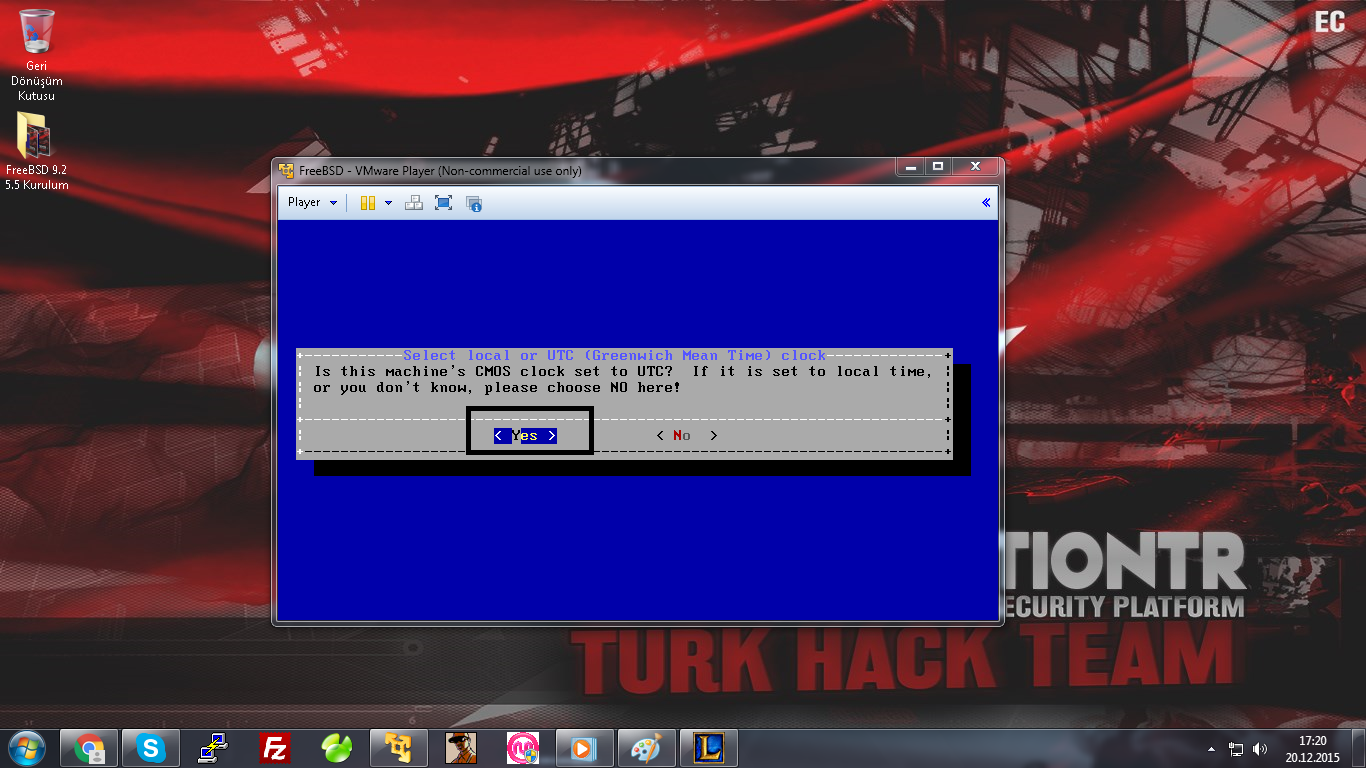Click the pink circular app taskbar icon
The image size is (1366, 768).
523,748
